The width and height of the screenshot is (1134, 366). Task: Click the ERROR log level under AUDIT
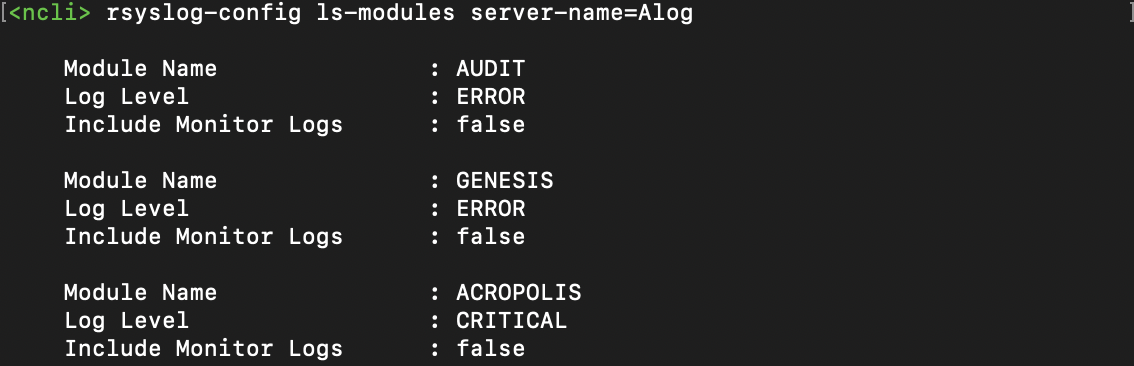490,96
